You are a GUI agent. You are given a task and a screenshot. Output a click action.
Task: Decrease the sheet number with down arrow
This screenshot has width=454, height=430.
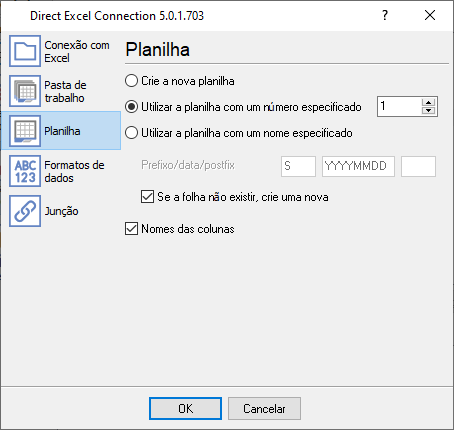(428, 111)
